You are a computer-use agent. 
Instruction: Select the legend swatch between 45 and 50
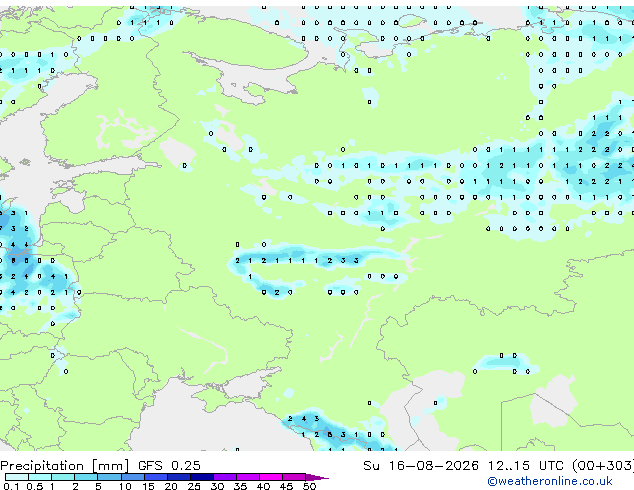click(294, 477)
